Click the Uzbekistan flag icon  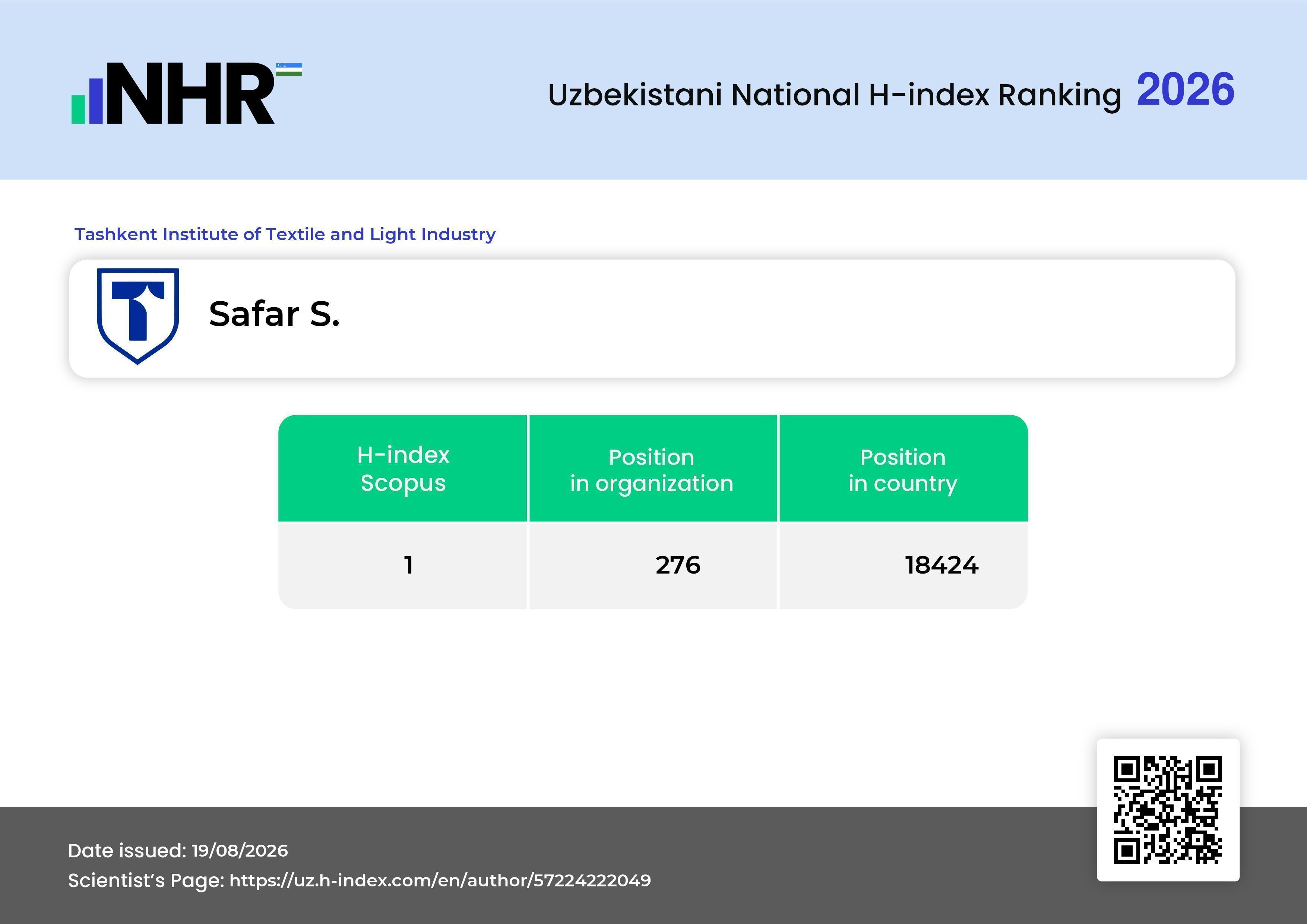click(289, 69)
